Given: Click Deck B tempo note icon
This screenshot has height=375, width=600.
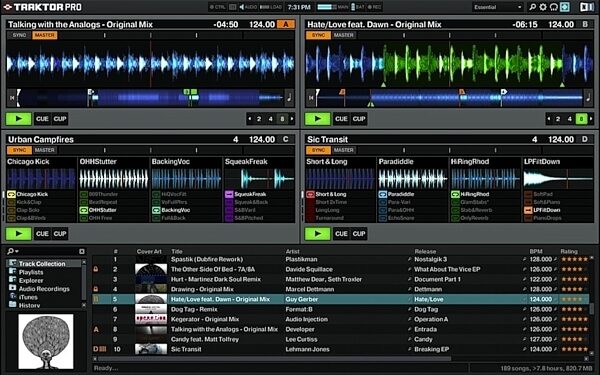Looking at the screenshot, I should [x=588, y=98].
